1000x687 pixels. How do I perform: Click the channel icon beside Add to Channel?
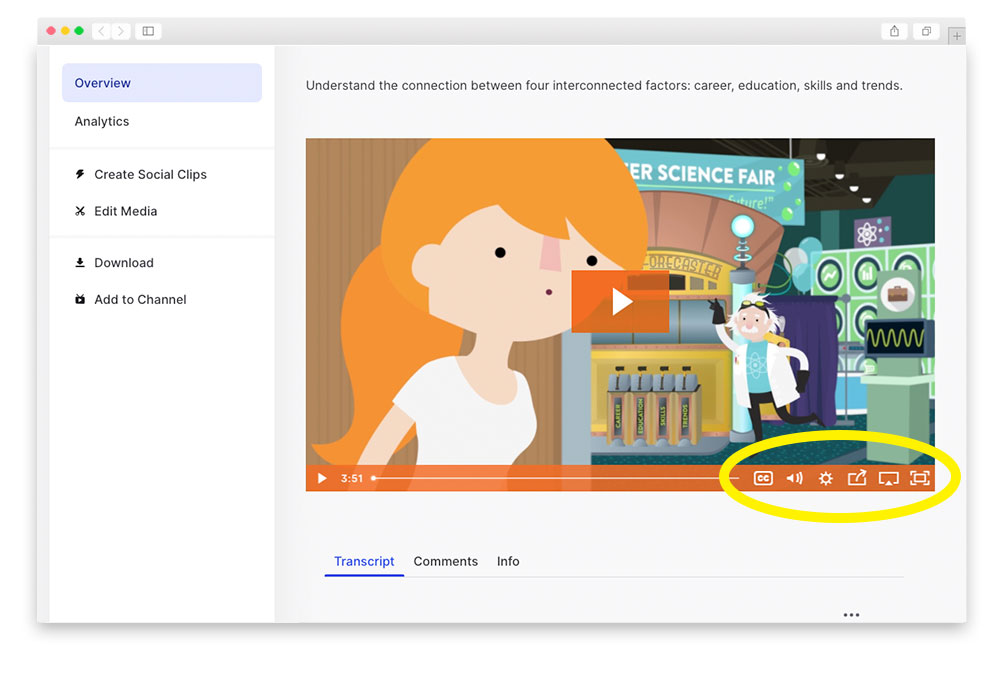80,299
